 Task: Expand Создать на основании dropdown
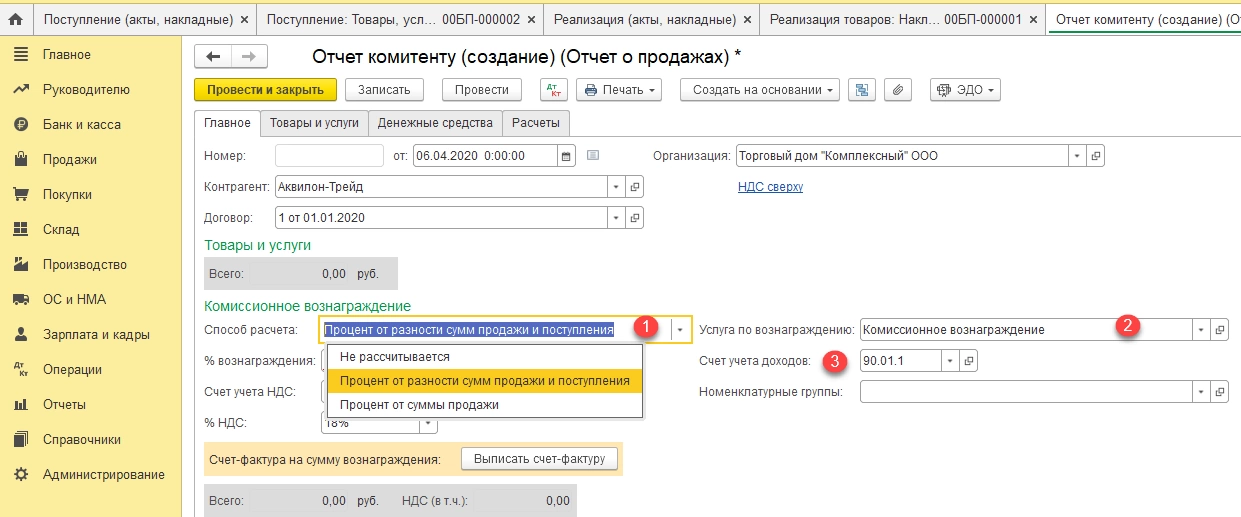tap(760, 89)
